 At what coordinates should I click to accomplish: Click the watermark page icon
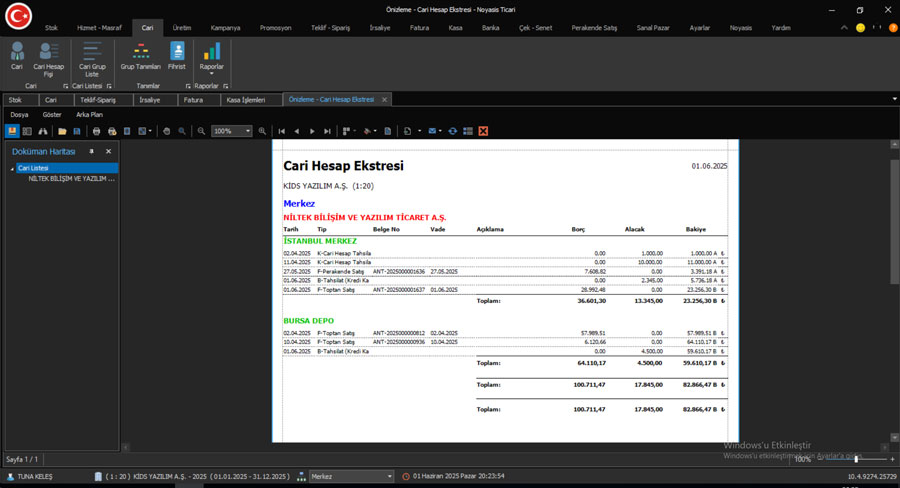tap(388, 131)
